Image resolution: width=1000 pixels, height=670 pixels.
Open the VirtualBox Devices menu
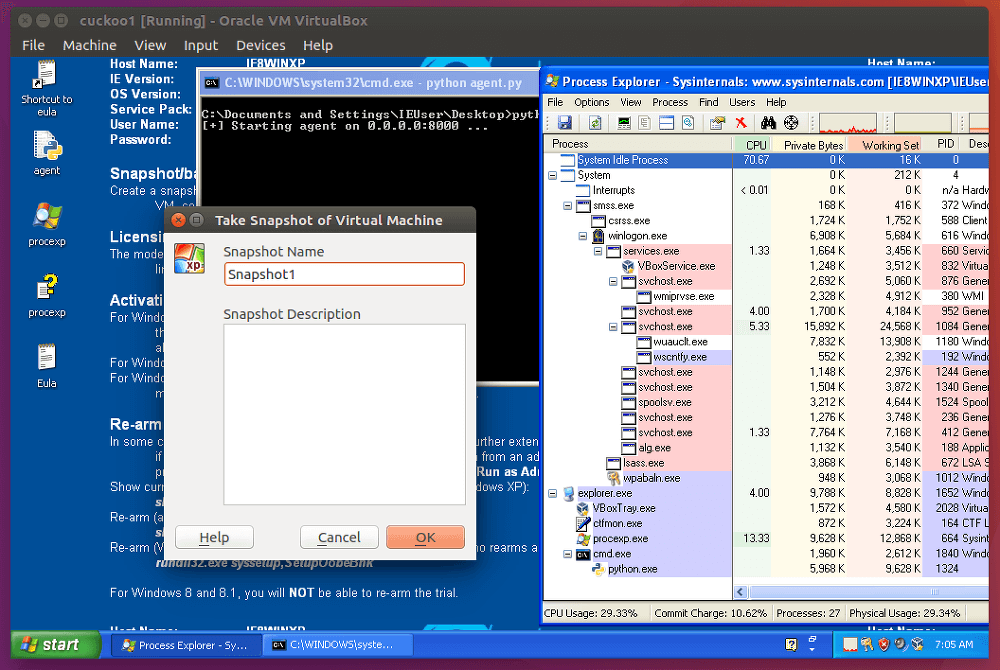260,45
